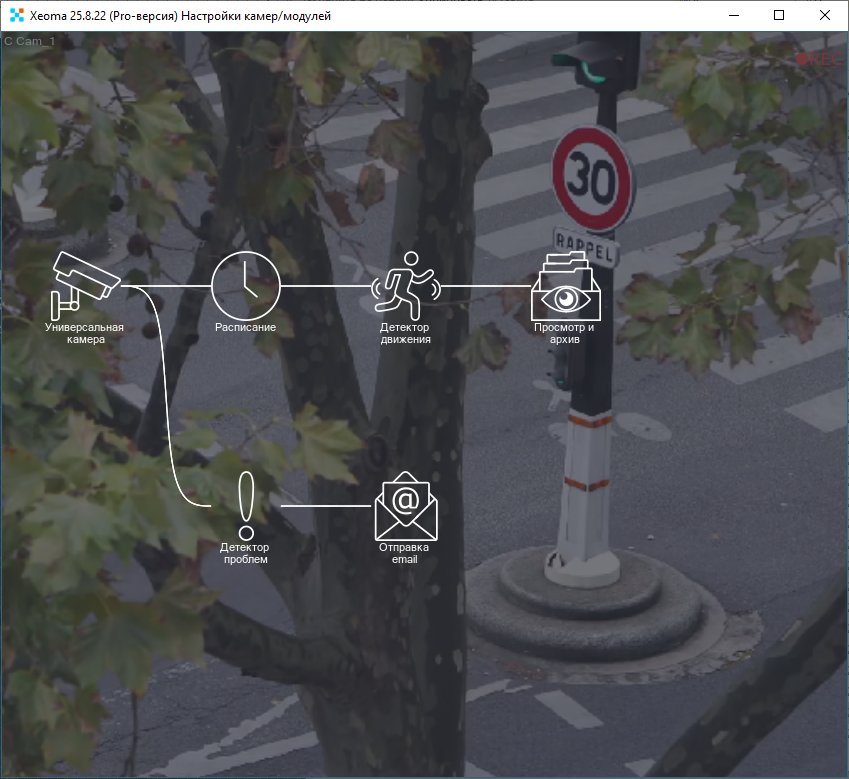
Task: Select the "Расписание" text label
Action: tap(245, 327)
